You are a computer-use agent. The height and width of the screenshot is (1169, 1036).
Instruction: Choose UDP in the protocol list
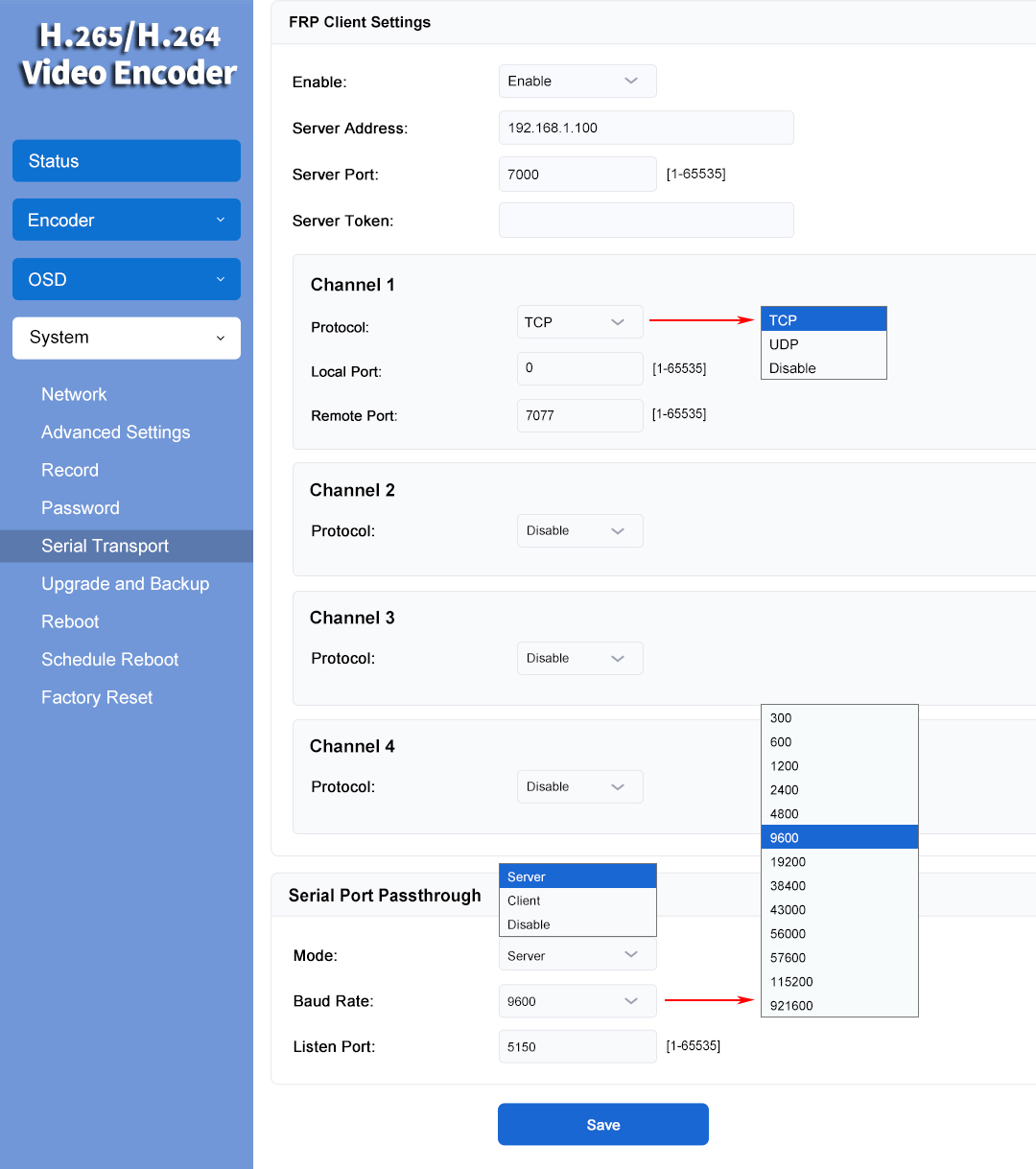point(824,343)
